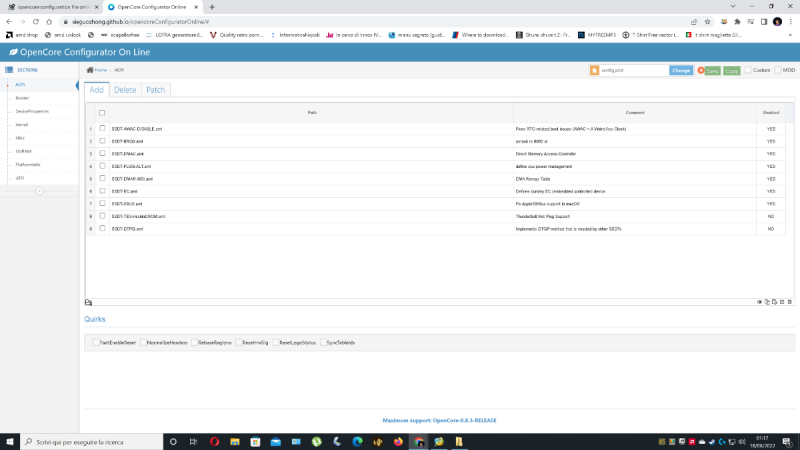Click the red X icon beside Save
800x450 pixels.
[x=701, y=70]
